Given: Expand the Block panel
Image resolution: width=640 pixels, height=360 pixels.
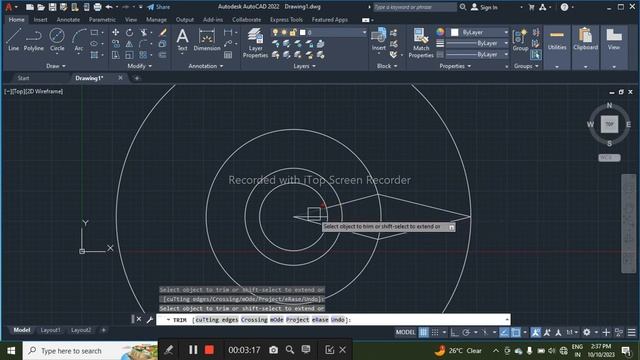Looking at the screenshot, I should [387, 66].
